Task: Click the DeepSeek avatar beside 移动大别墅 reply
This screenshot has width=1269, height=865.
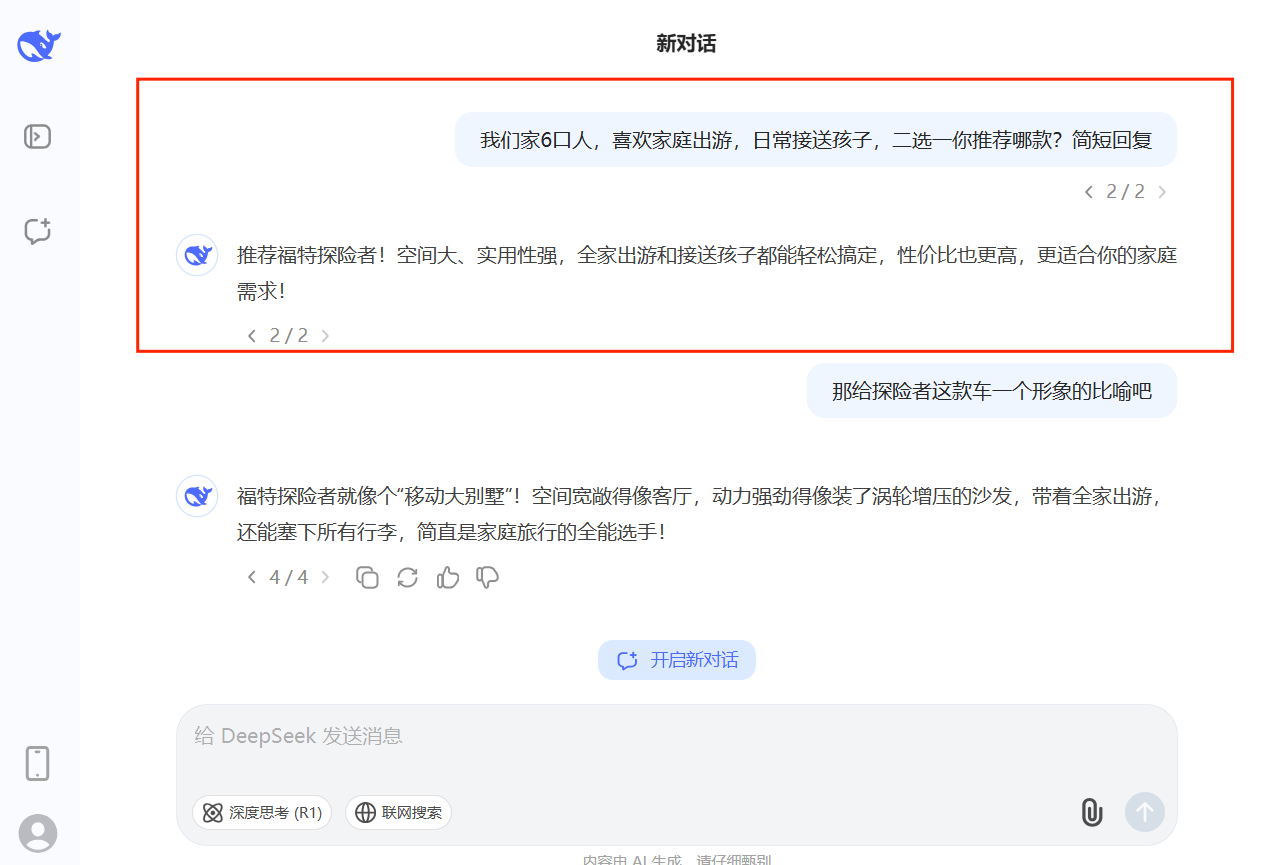Action: [x=197, y=496]
